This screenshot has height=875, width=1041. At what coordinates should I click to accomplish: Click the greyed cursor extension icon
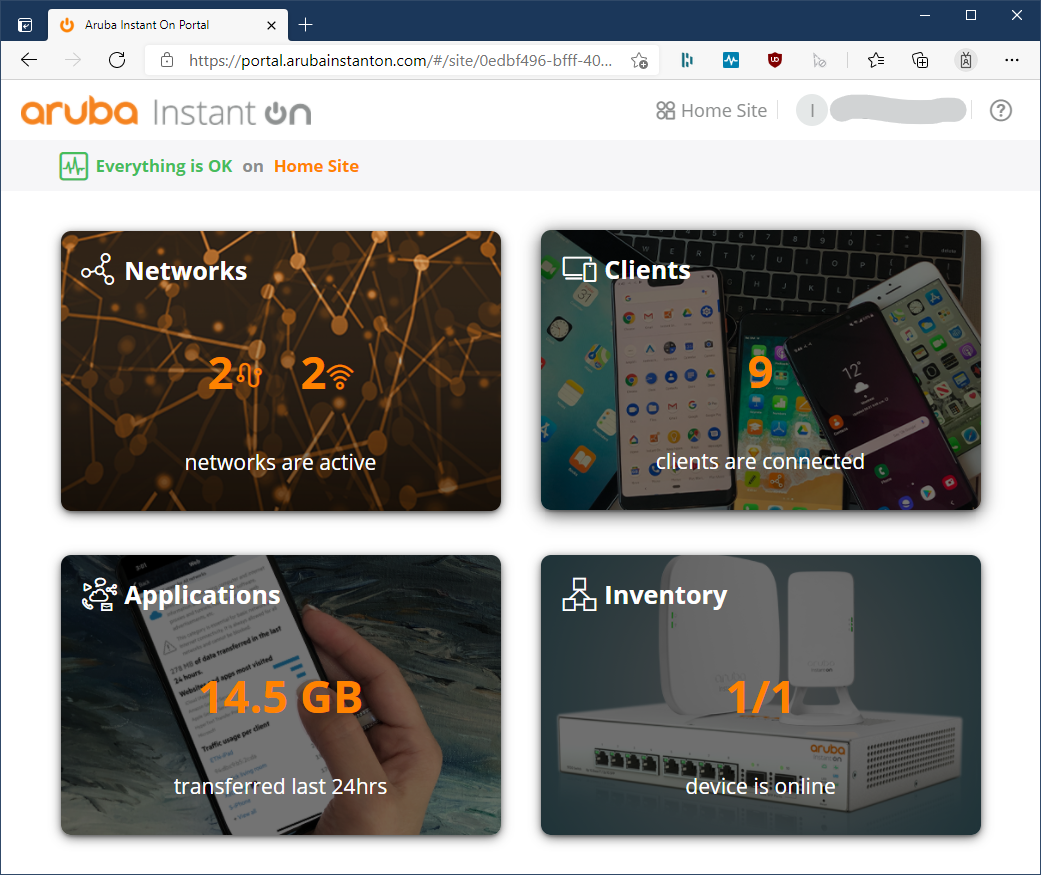tap(819, 60)
